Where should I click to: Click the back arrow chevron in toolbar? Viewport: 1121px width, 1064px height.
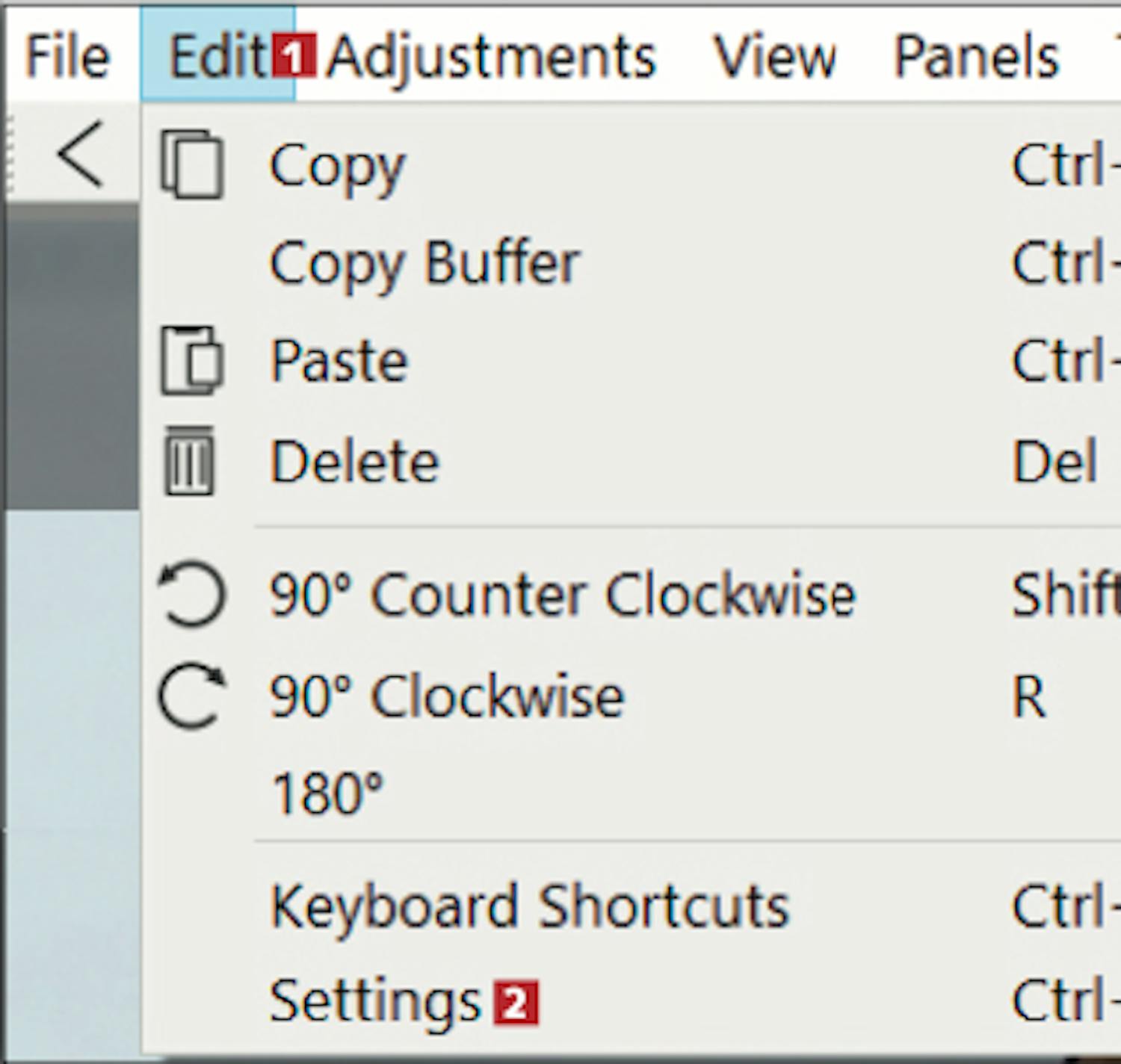click(79, 155)
